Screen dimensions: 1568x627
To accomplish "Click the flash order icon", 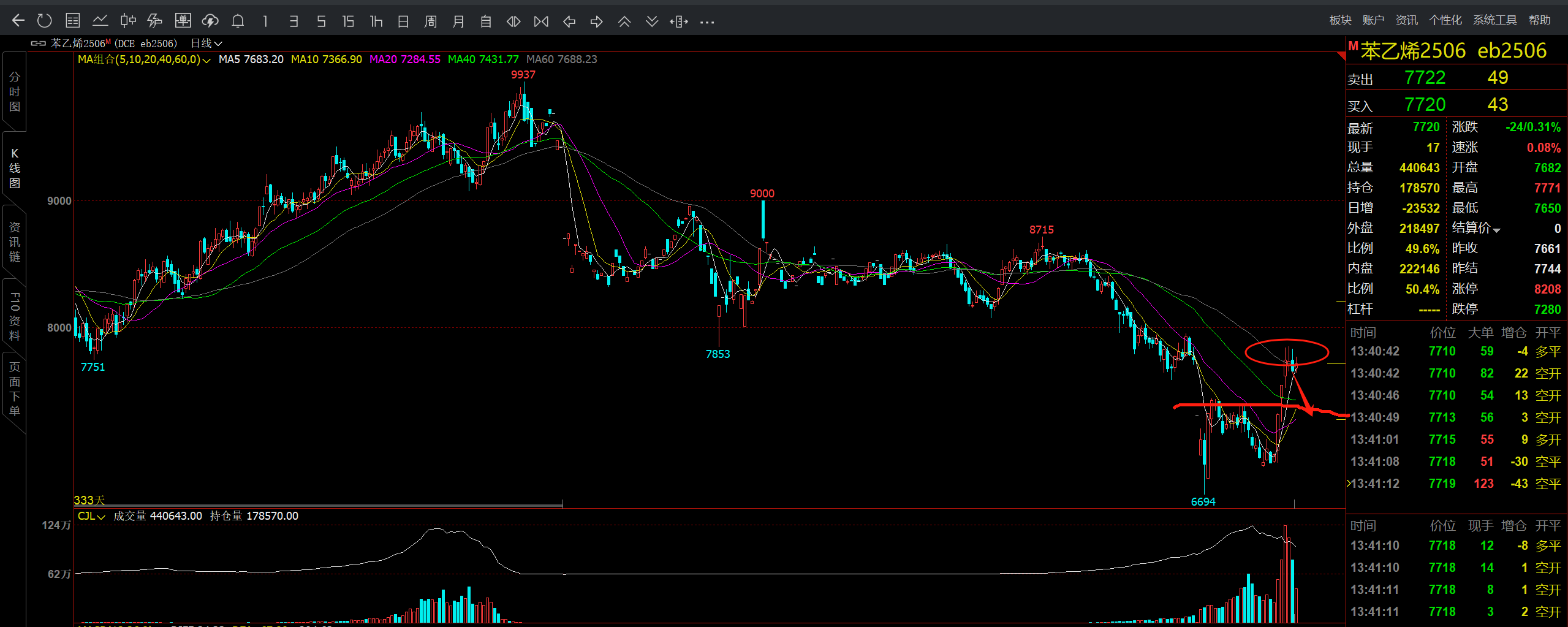I will pos(154,21).
